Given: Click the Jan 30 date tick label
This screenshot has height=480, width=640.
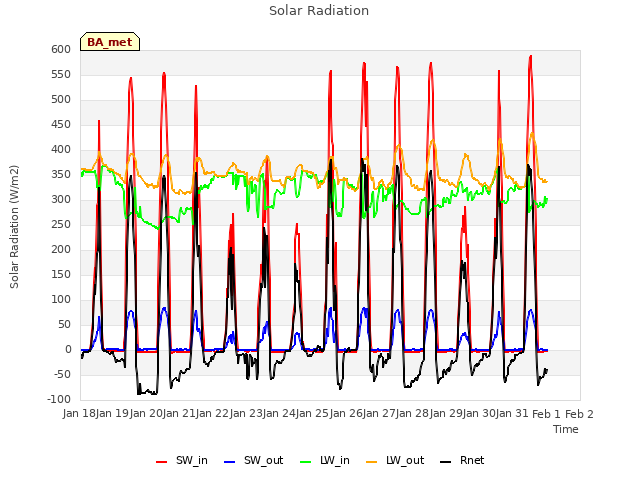Looking at the screenshot, I should point(479,414).
